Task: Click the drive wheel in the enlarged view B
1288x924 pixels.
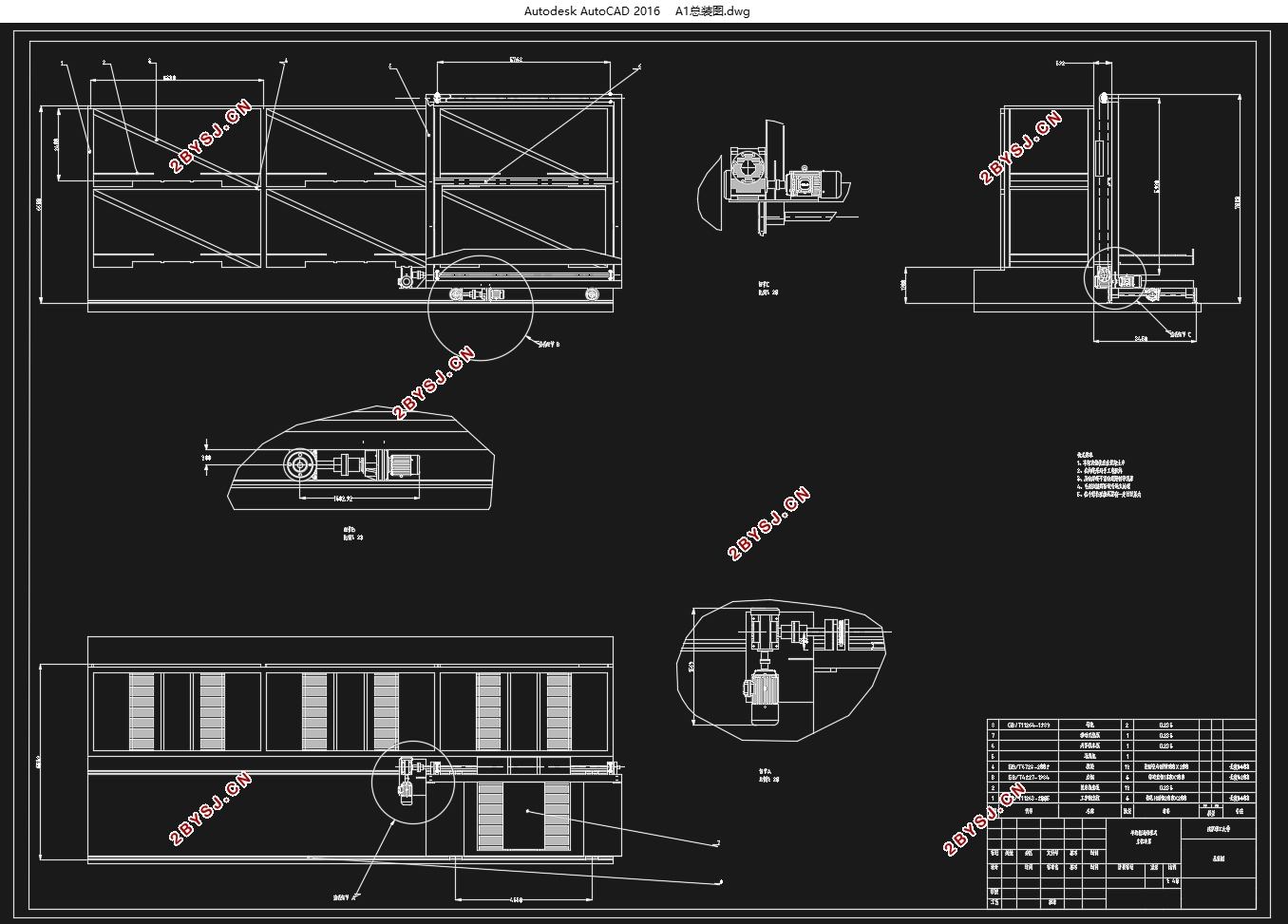Action: click(302, 465)
